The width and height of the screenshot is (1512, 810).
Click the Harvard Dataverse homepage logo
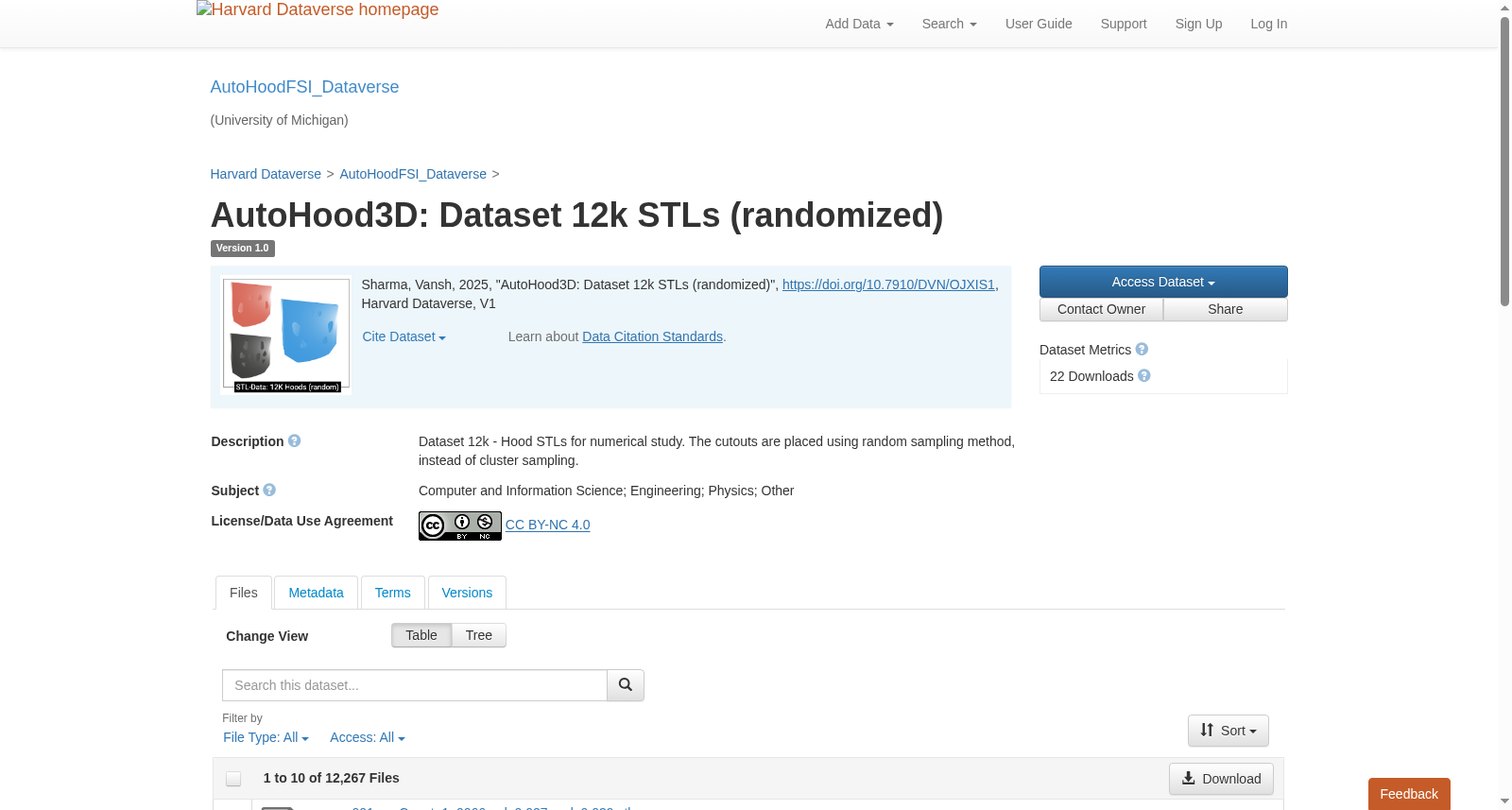(x=318, y=10)
